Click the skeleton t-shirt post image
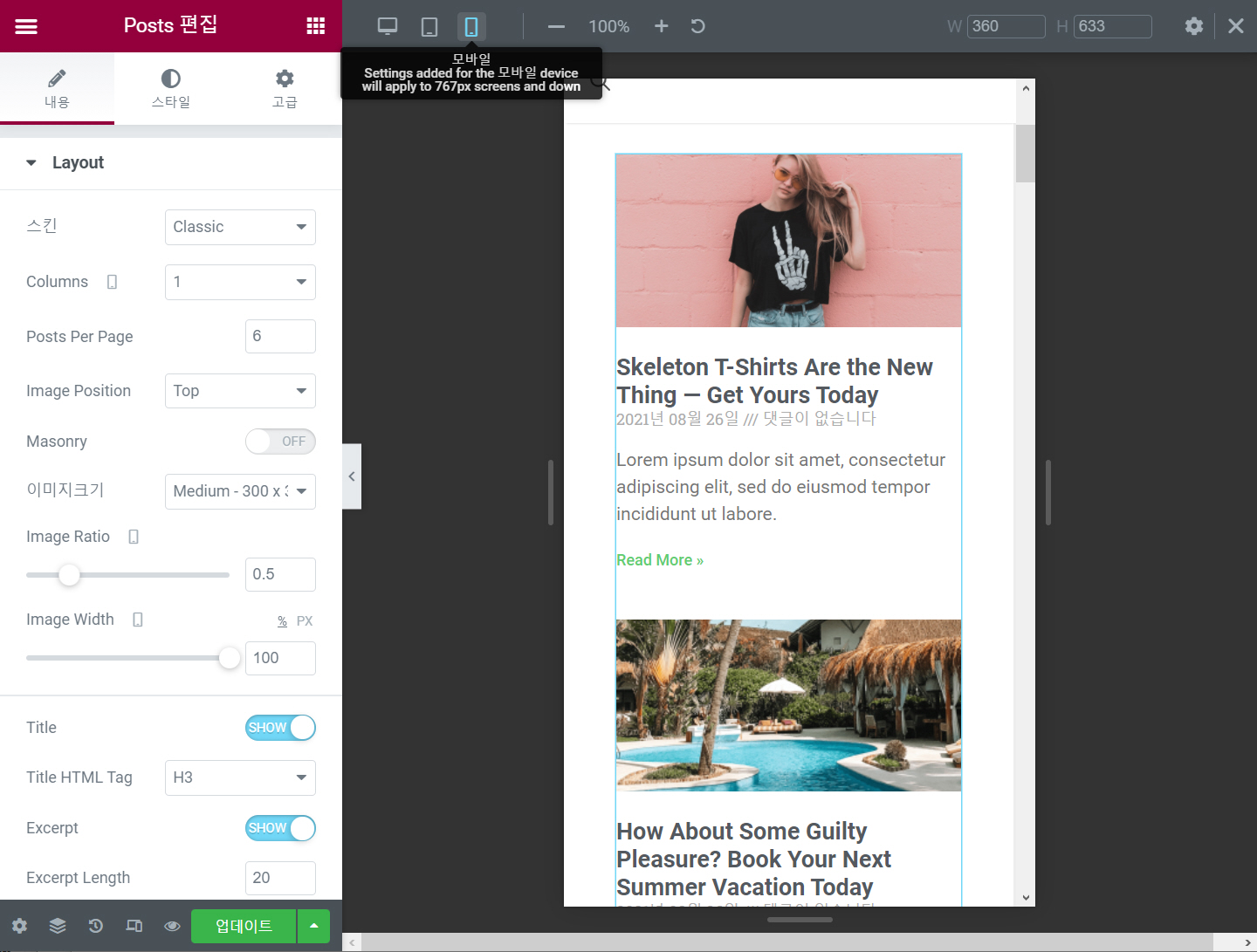The height and width of the screenshot is (952, 1257). [788, 241]
